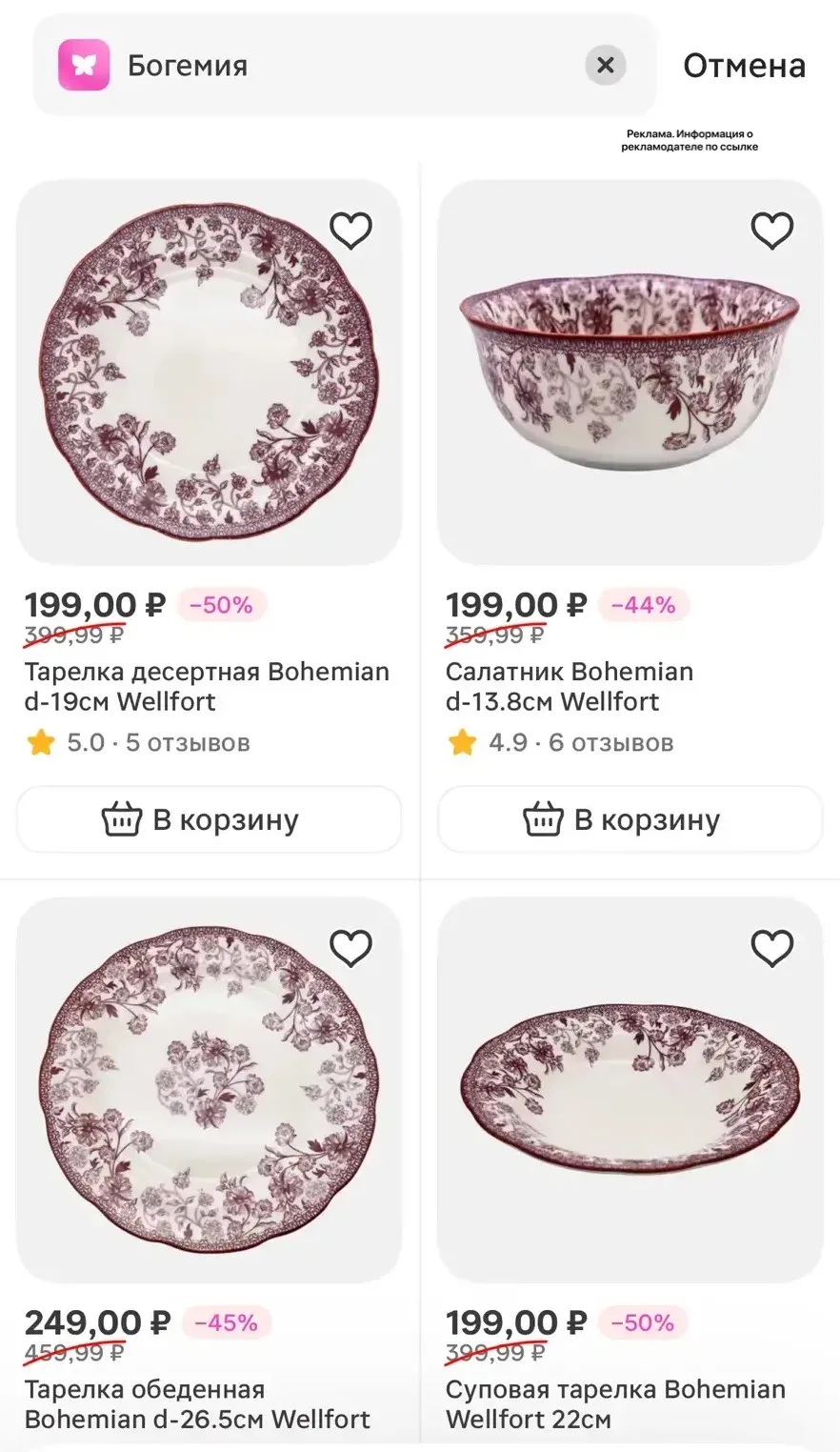This screenshot has height=1452, width=840.
Task: Open the salad bowl product image
Action: click(630, 373)
